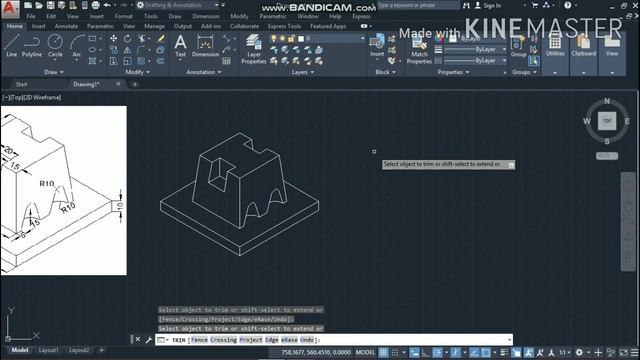The height and width of the screenshot is (360, 640).
Task: Activate the Fillet tool
Action: tap(141, 50)
